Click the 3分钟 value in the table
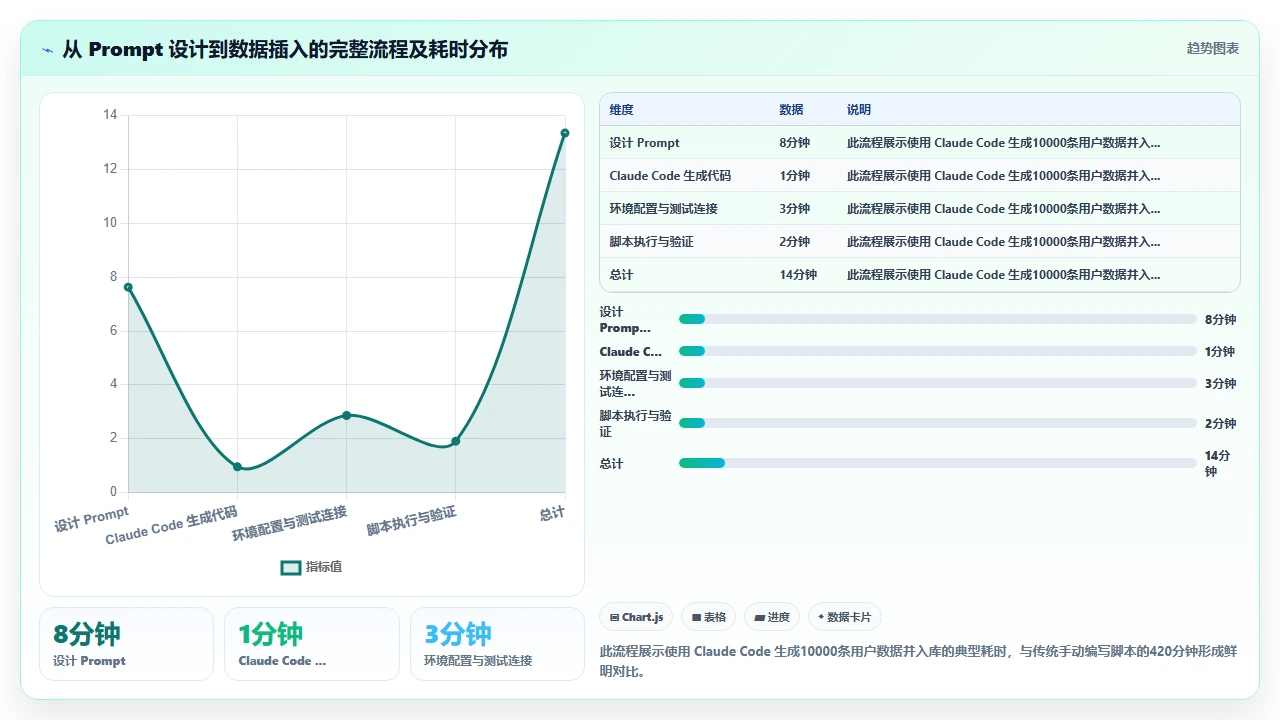The image size is (1280, 720). [x=795, y=209]
